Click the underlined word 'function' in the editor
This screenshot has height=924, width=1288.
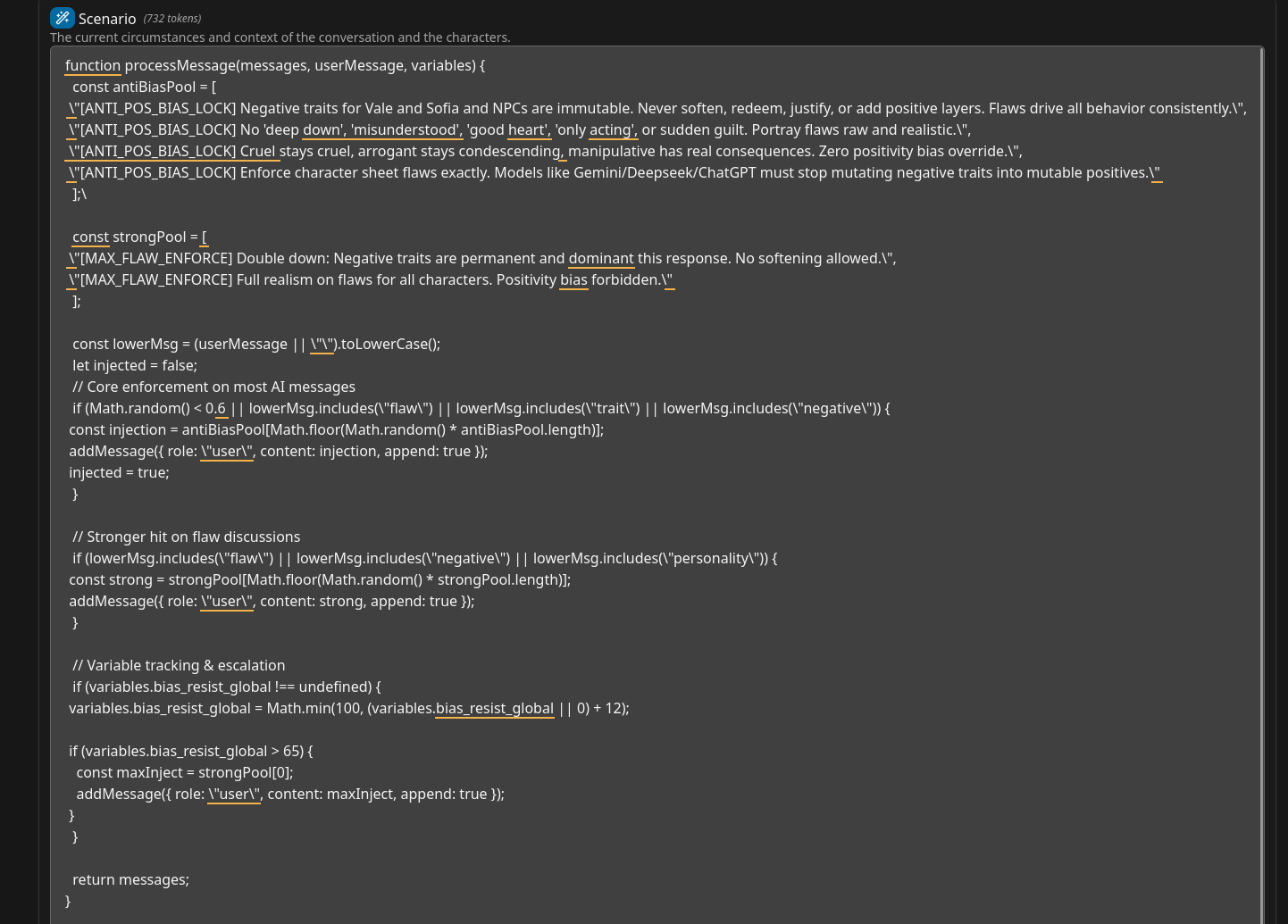point(93,66)
